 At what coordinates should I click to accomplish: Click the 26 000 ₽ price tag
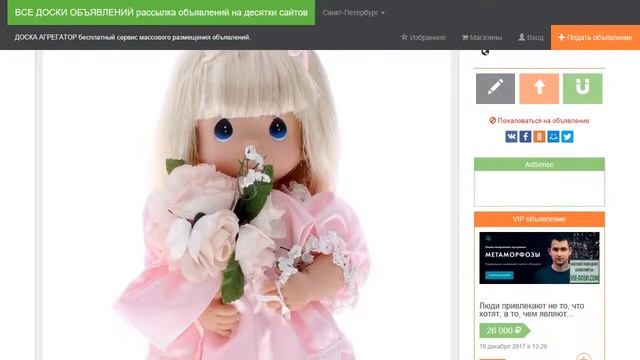[504, 330]
